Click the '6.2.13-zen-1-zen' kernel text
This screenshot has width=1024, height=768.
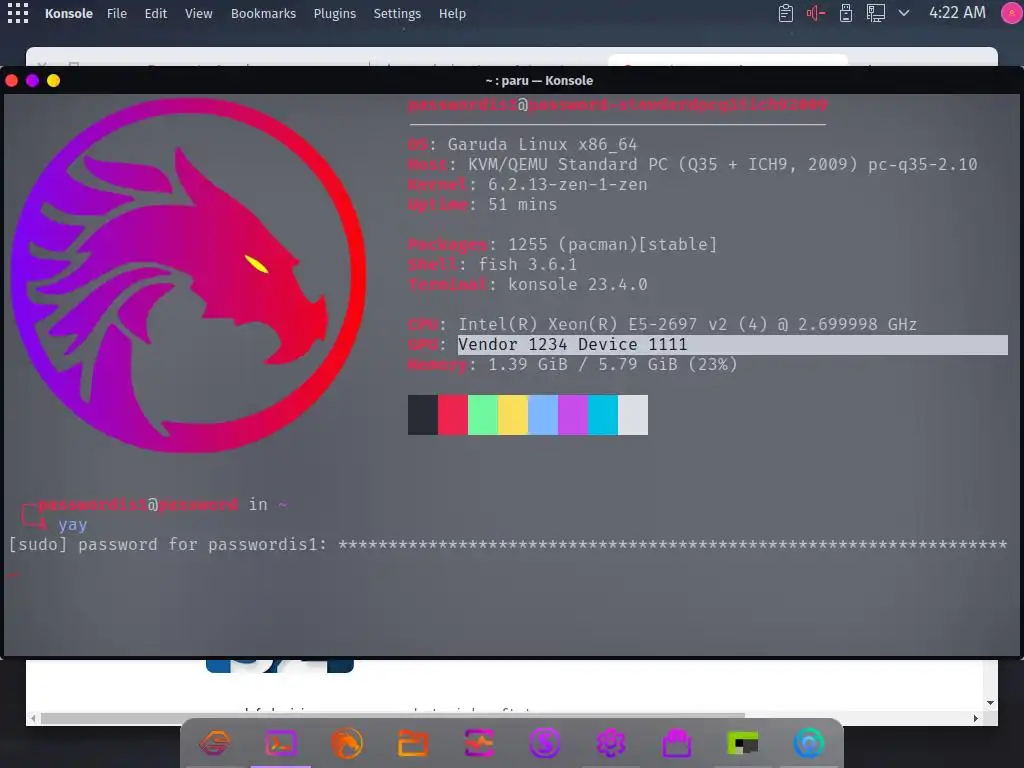coord(568,185)
